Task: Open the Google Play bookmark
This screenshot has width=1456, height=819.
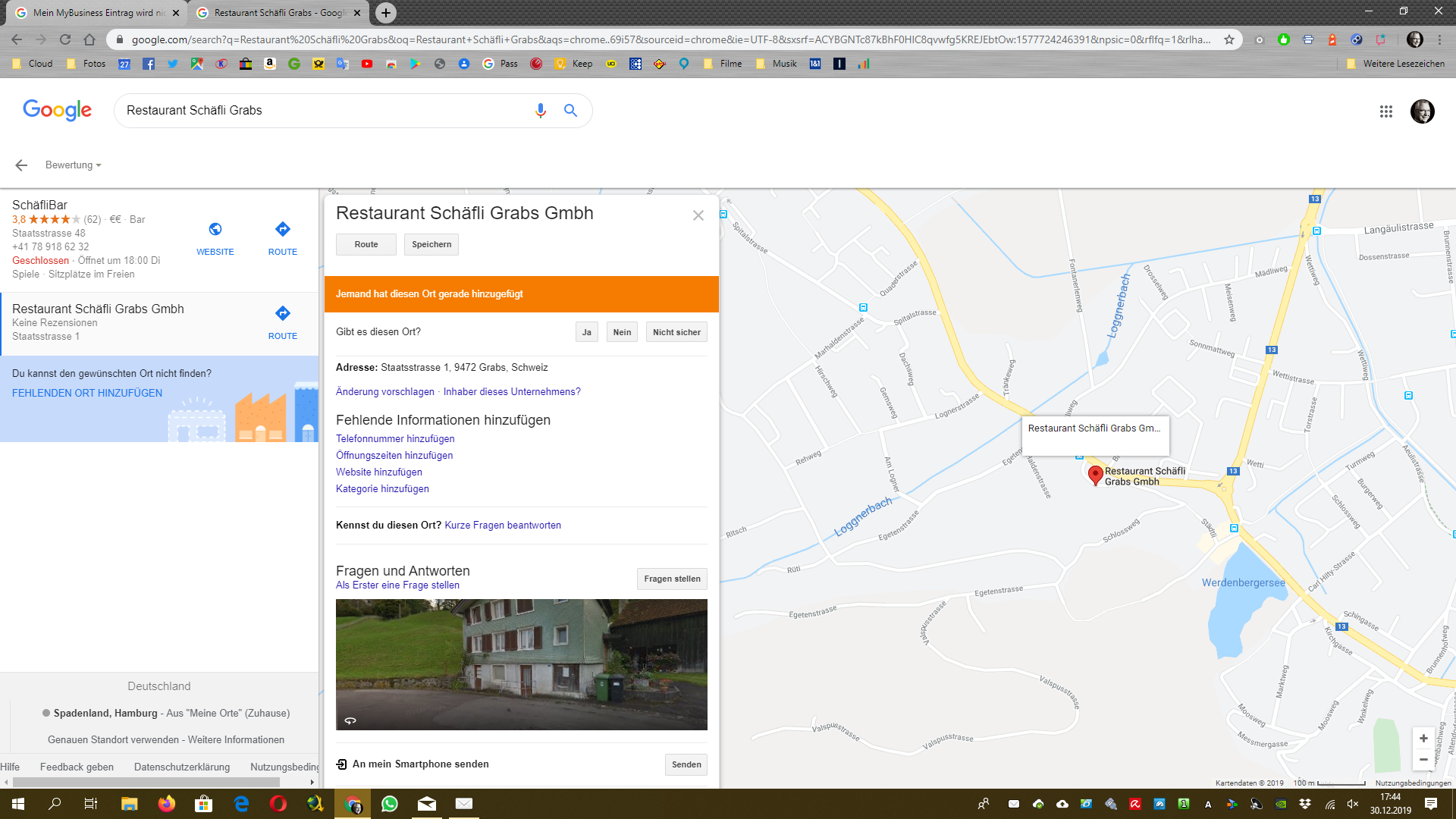Action: pos(416,64)
